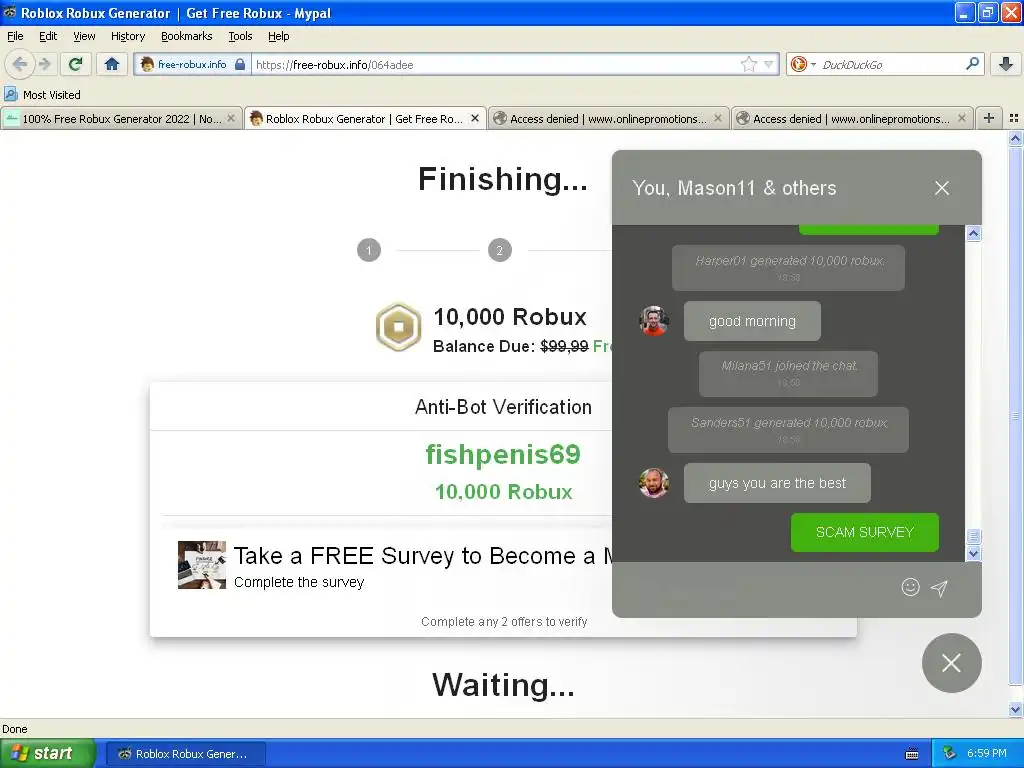This screenshot has width=1024, height=768.
Task: Go forward using the forward arrow
Action: pos(44,64)
